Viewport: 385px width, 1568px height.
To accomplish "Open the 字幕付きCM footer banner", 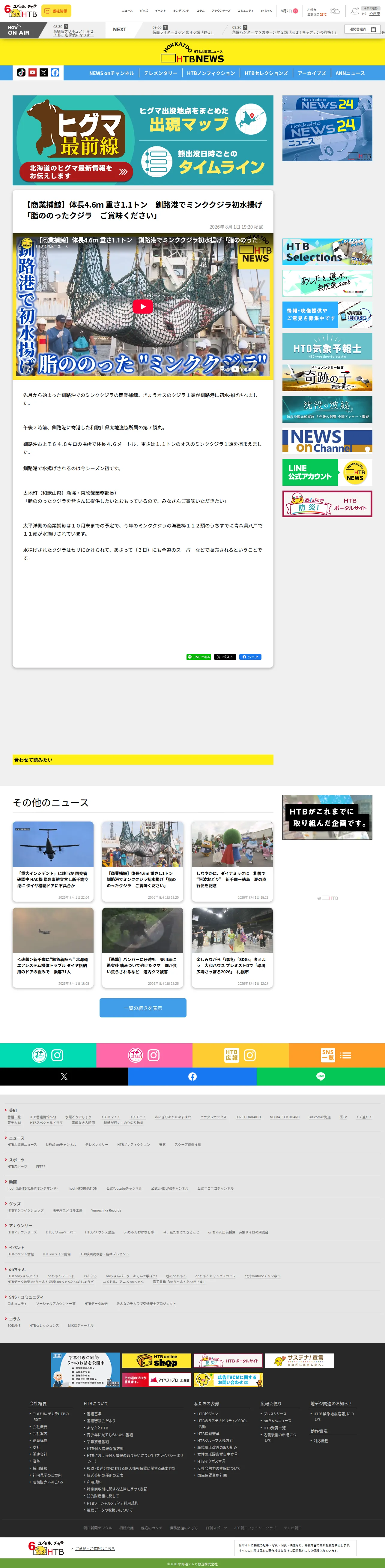I will 85,1370.
